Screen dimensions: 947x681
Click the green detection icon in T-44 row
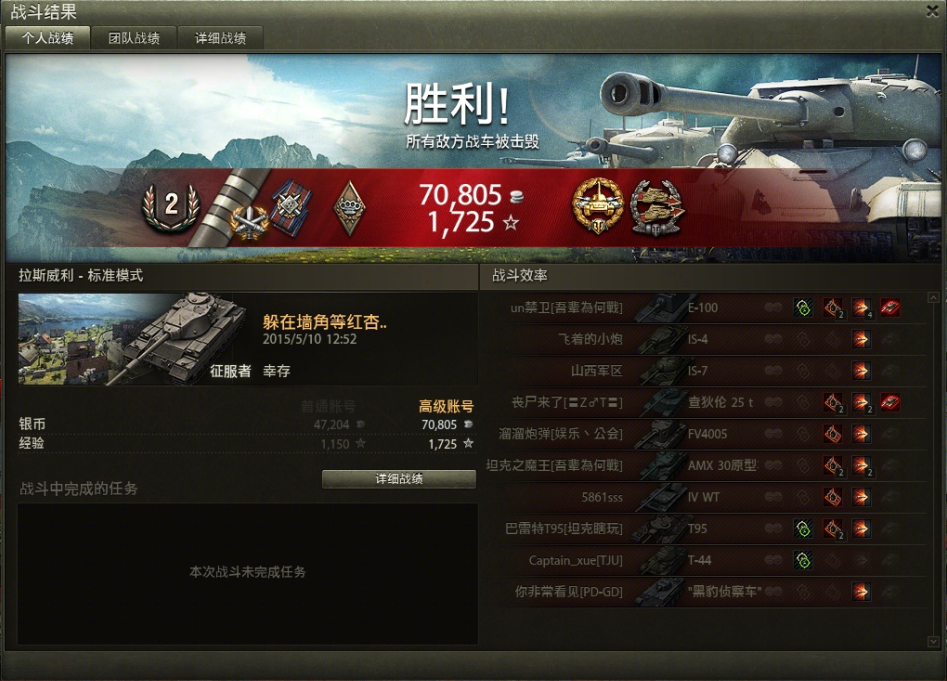tap(803, 560)
